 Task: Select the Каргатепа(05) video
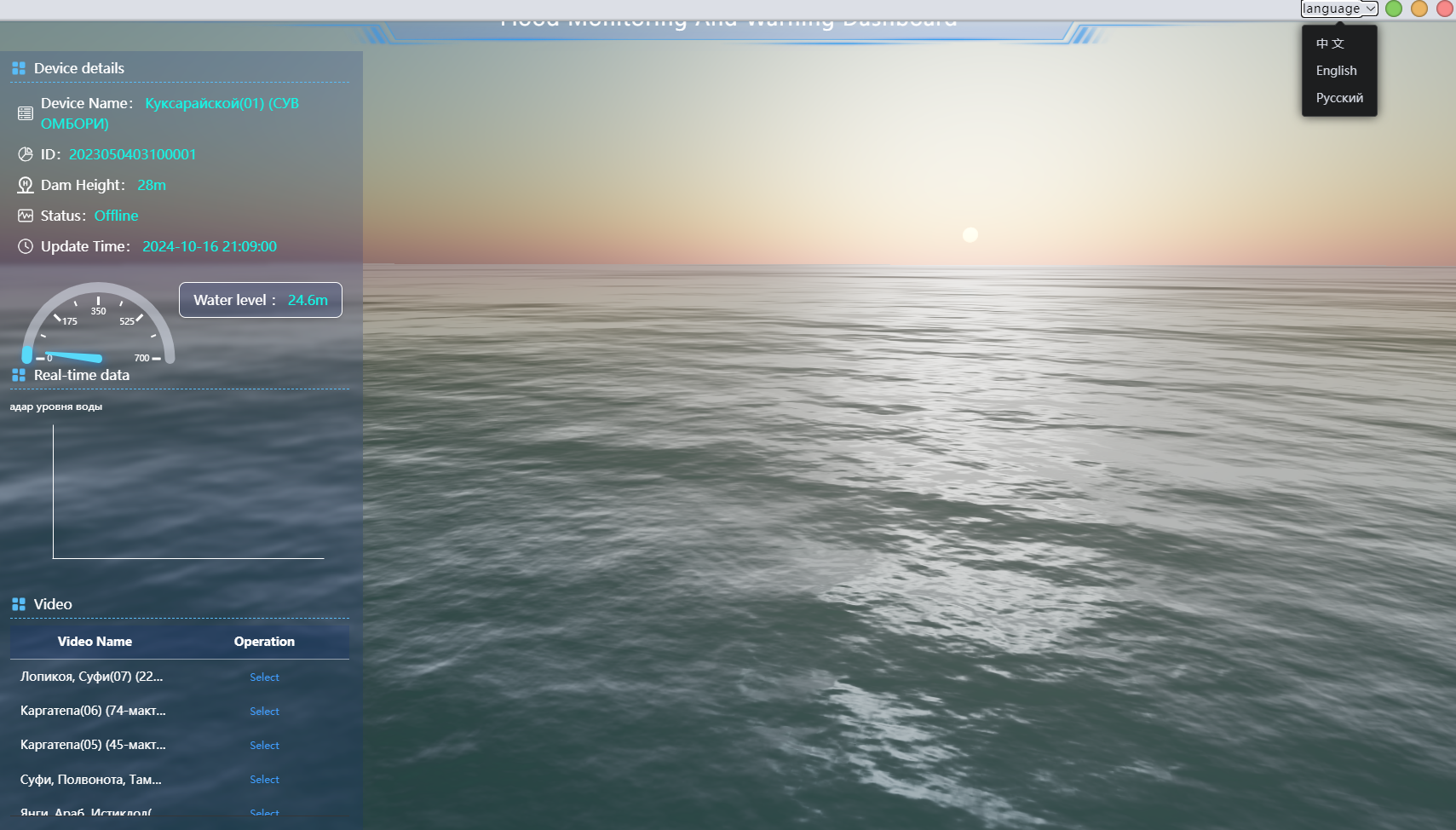[x=264, y=746]
